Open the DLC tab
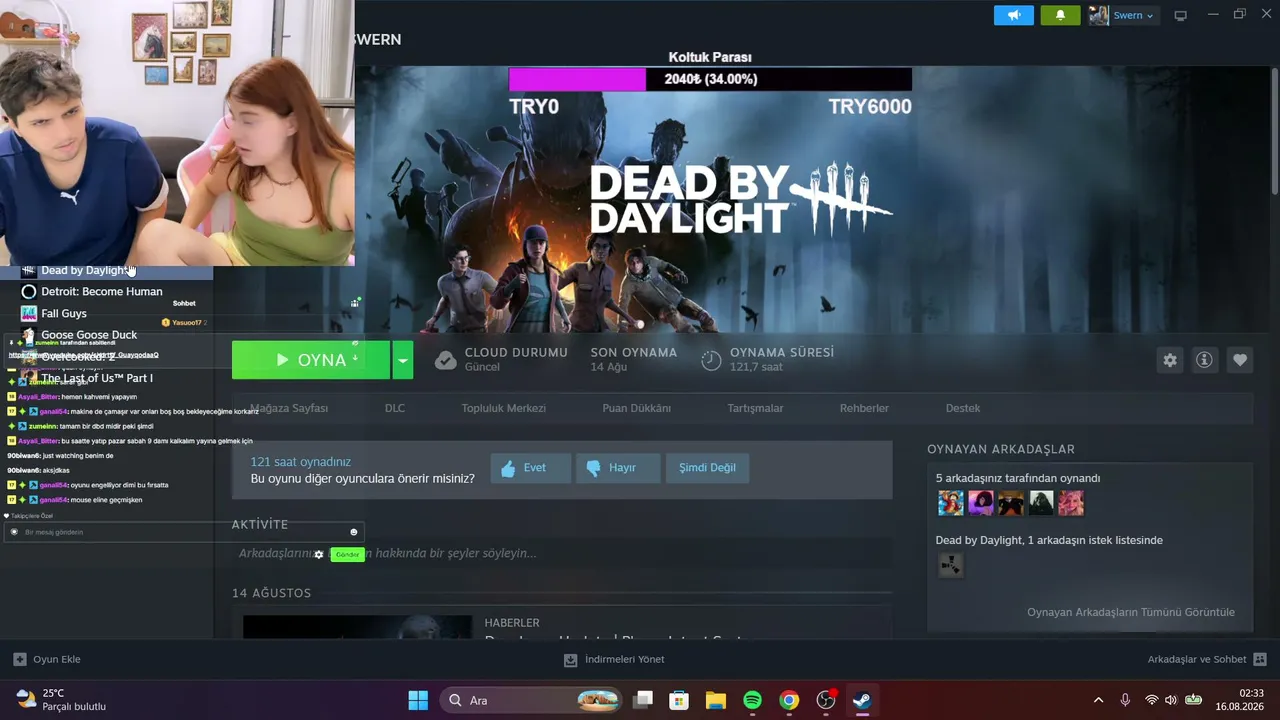This screenshot has height=720, width=1280. tap(395, 408)
